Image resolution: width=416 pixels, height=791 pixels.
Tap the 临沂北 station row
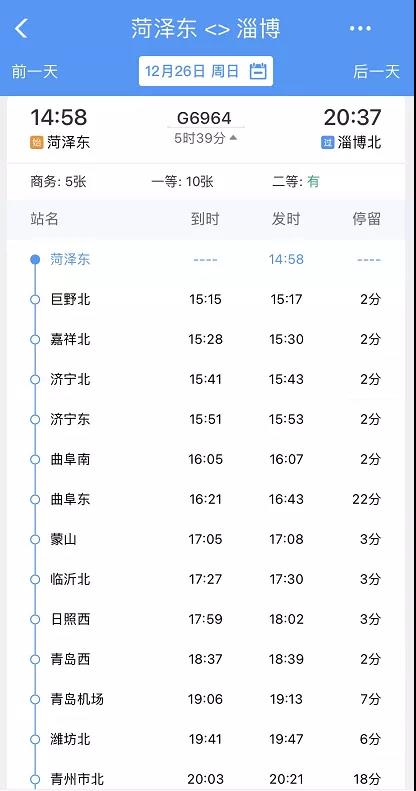(206, 579)
